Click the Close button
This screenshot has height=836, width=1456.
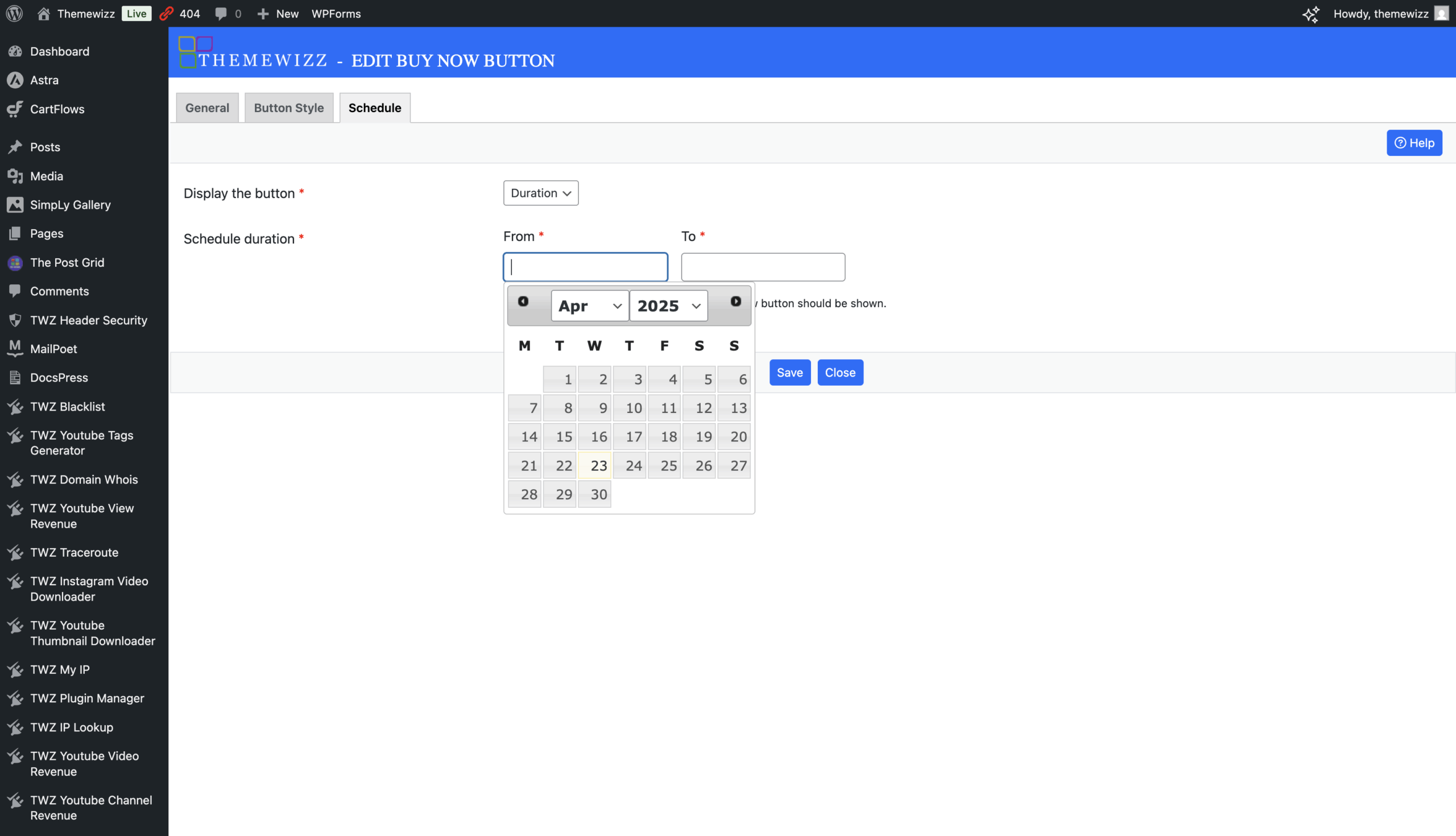840,373
